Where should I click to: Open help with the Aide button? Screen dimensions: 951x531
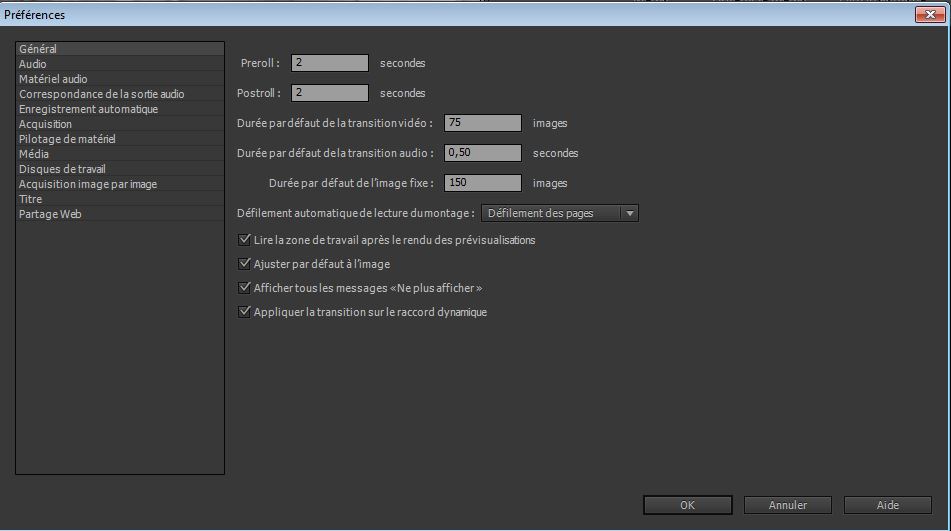click(887, 505)
